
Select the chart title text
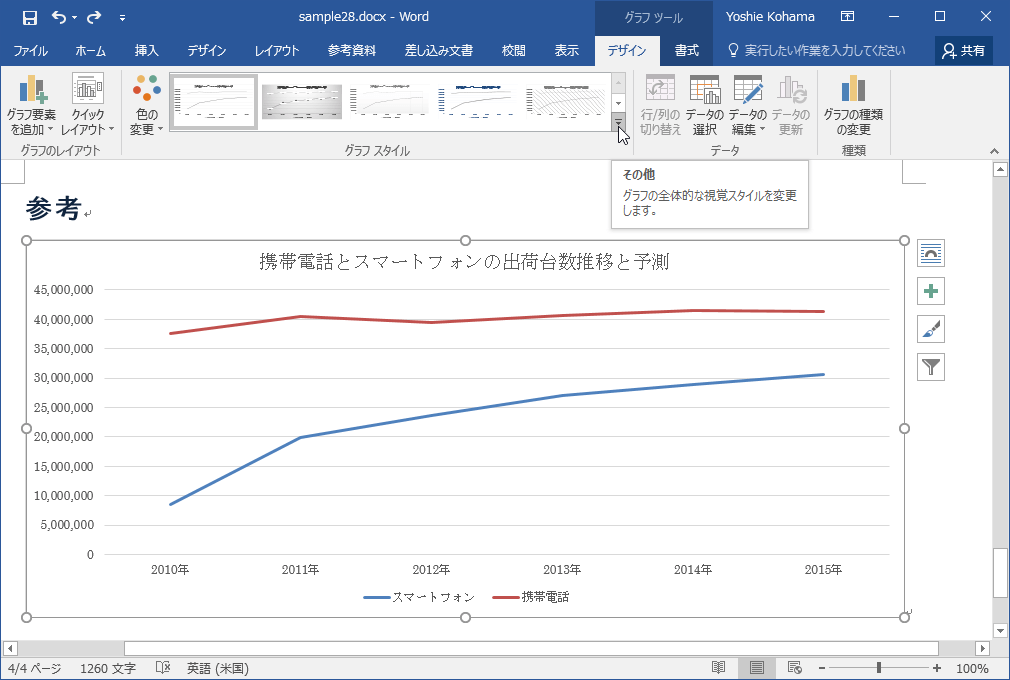464,261
